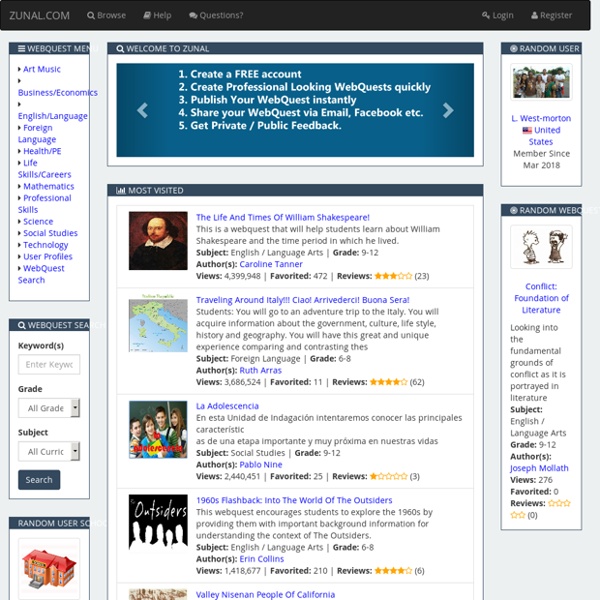
Task: Go to next slide with right carousel arrow
Action: [x=448, y=110]
